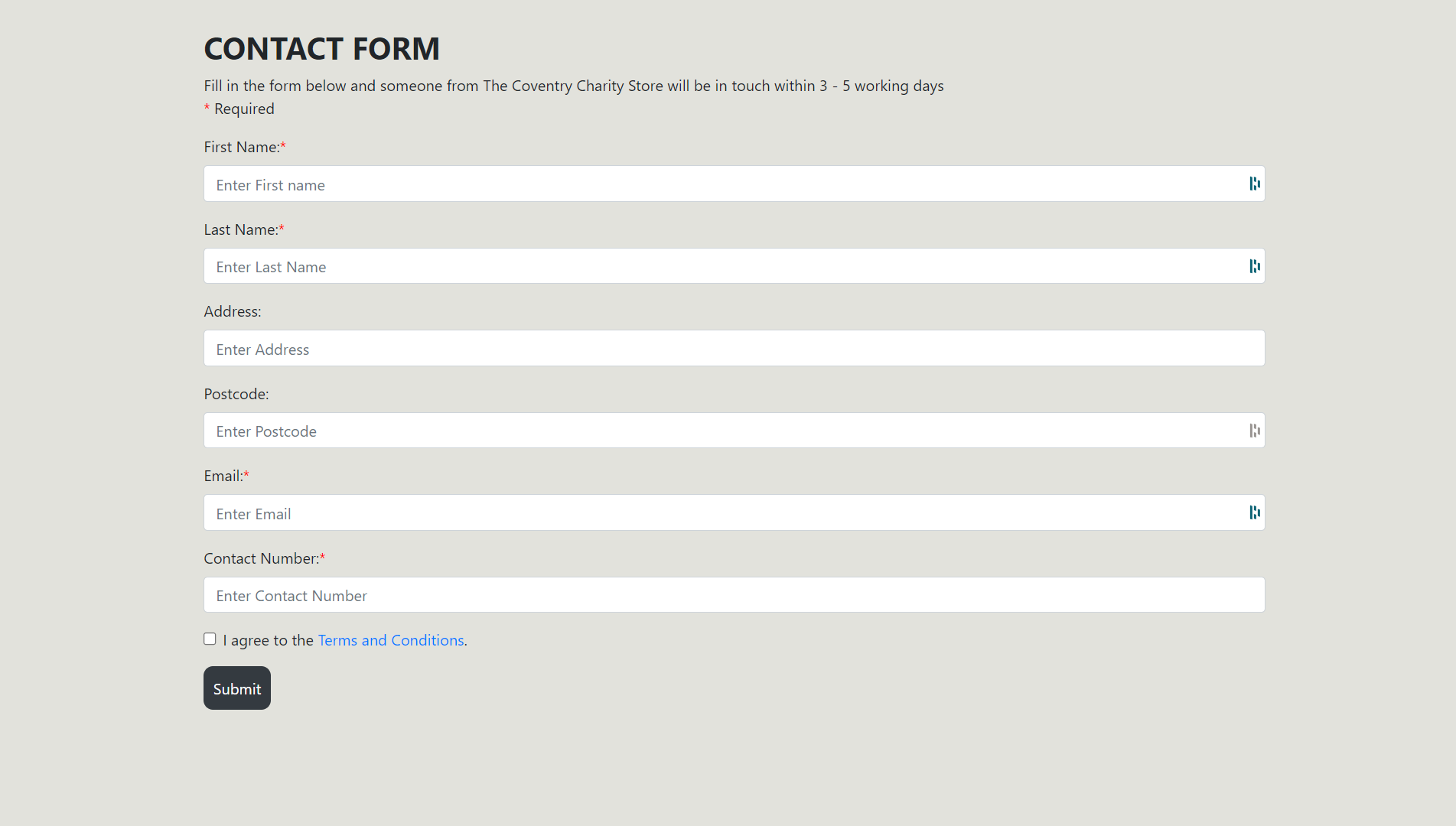Click the Postcode label text
Screen dimensions: 1456x826
236,394
